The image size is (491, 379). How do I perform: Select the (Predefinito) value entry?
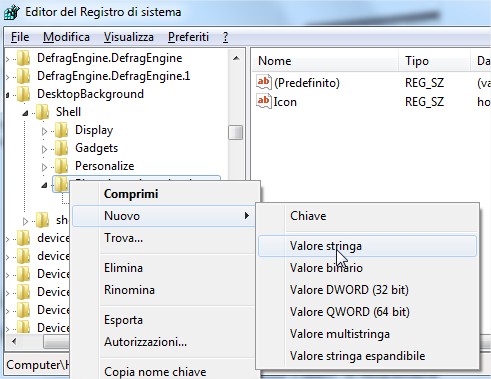click(307, 83)
